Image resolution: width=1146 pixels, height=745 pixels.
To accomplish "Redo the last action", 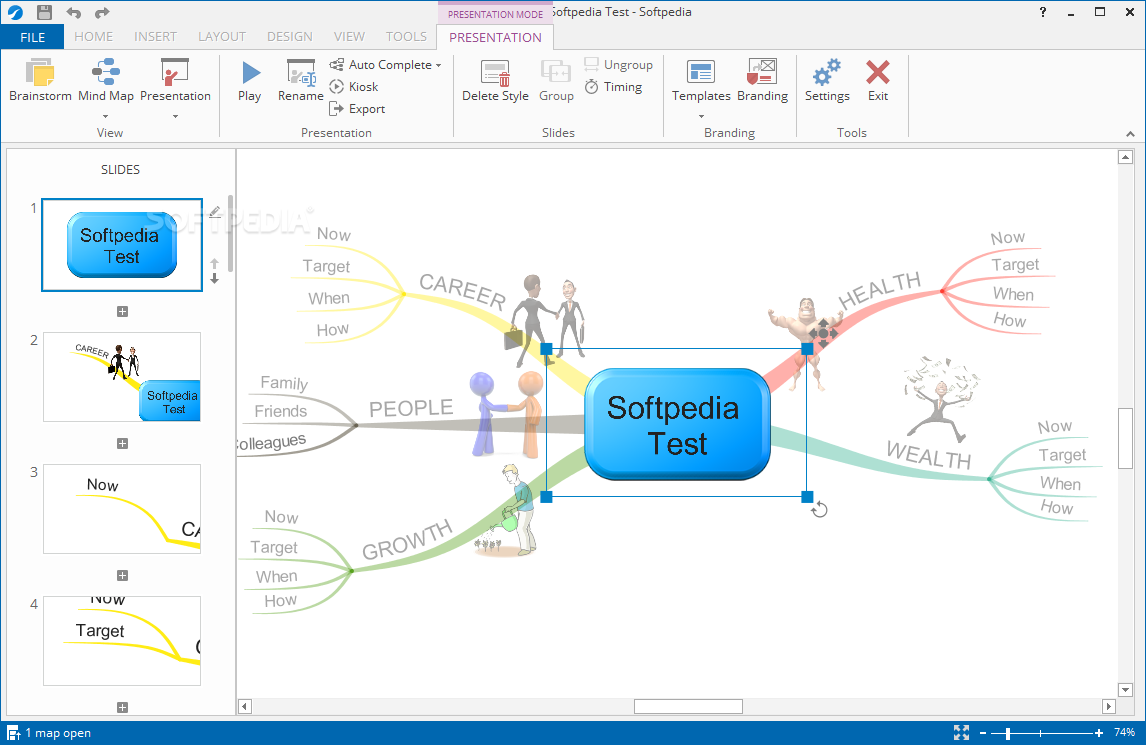I will coord(102,12).
